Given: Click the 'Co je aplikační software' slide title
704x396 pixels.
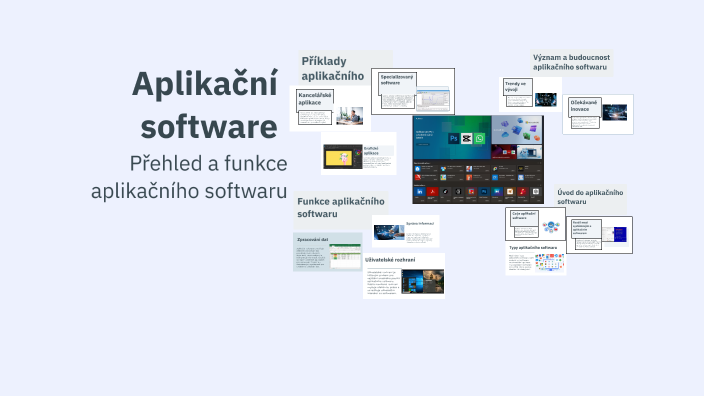Looking at the screenshot, I should [524, 216].
